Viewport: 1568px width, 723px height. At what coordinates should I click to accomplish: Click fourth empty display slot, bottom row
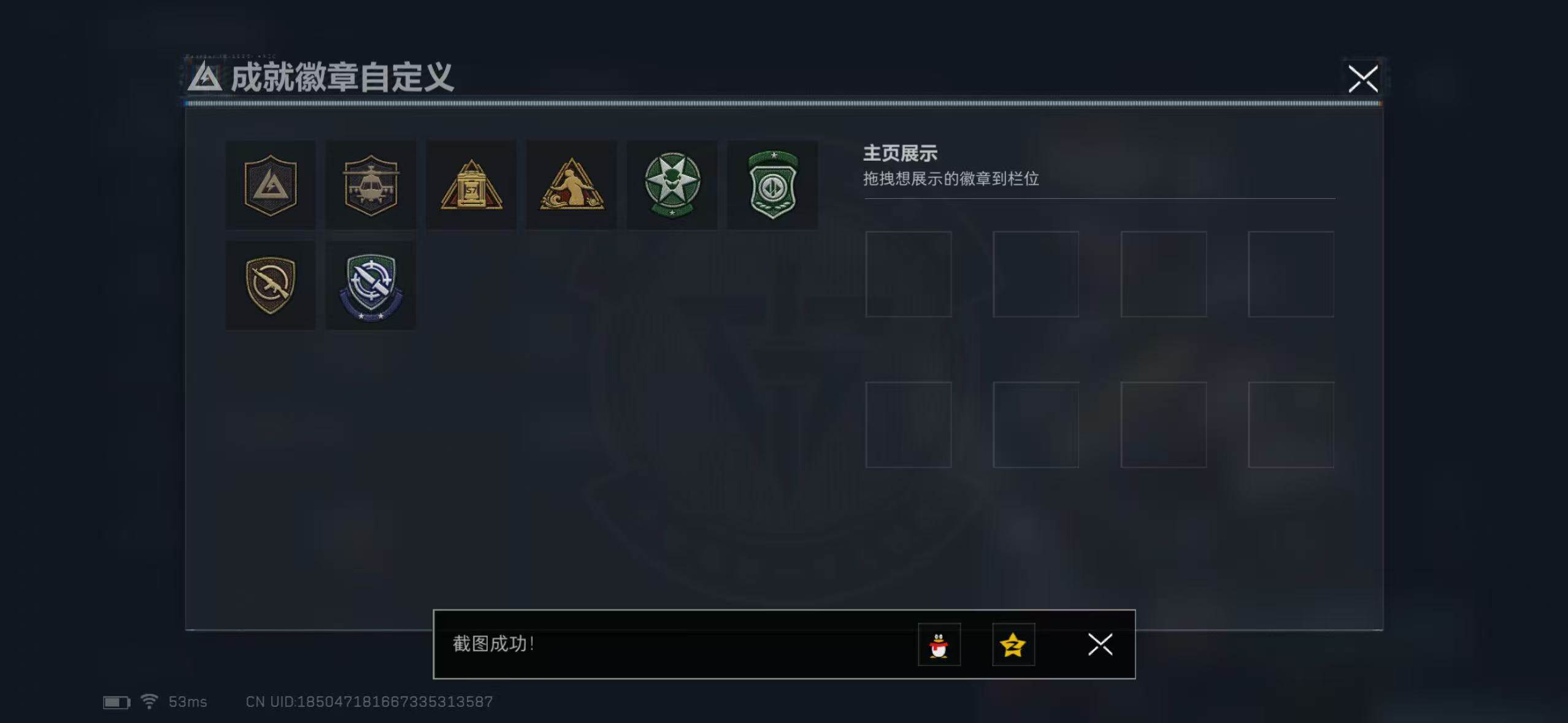point(1291,425)
